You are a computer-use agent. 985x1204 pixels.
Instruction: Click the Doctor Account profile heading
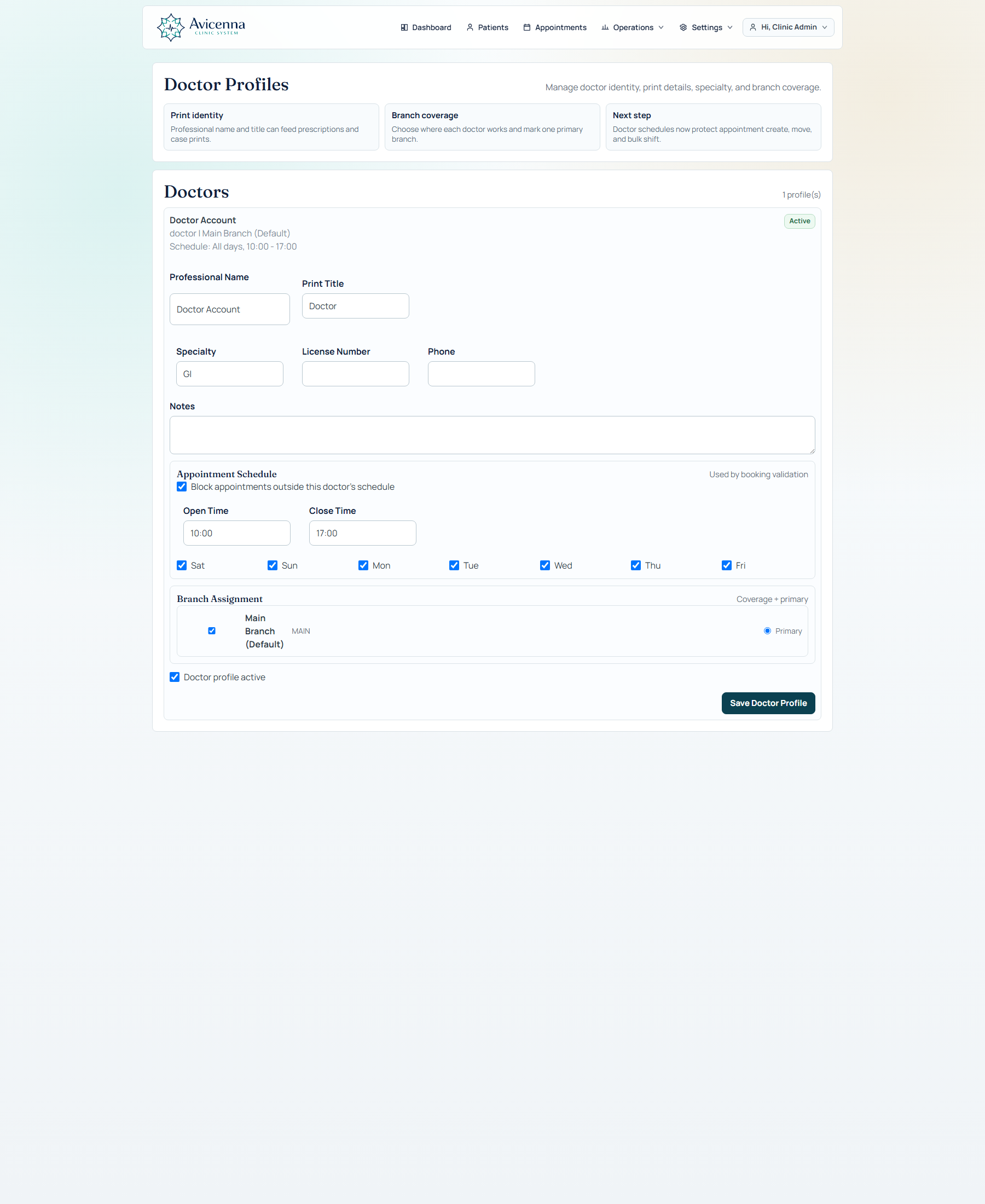(x=202, y=220)
